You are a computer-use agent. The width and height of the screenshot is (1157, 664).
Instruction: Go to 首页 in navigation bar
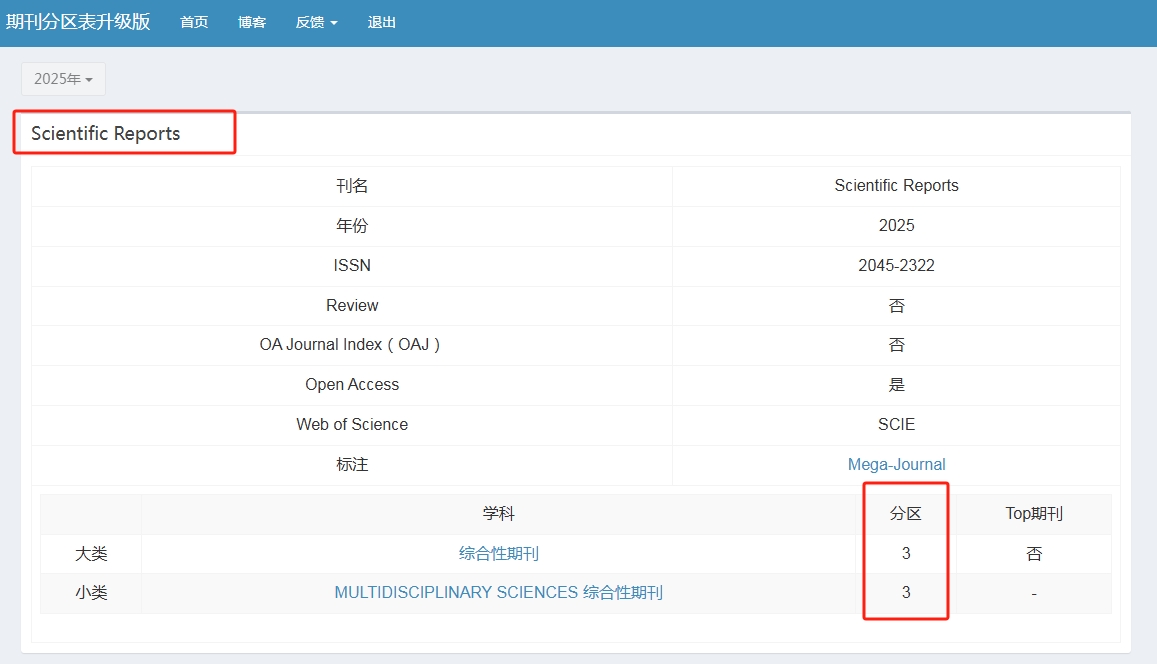(194, 22)
